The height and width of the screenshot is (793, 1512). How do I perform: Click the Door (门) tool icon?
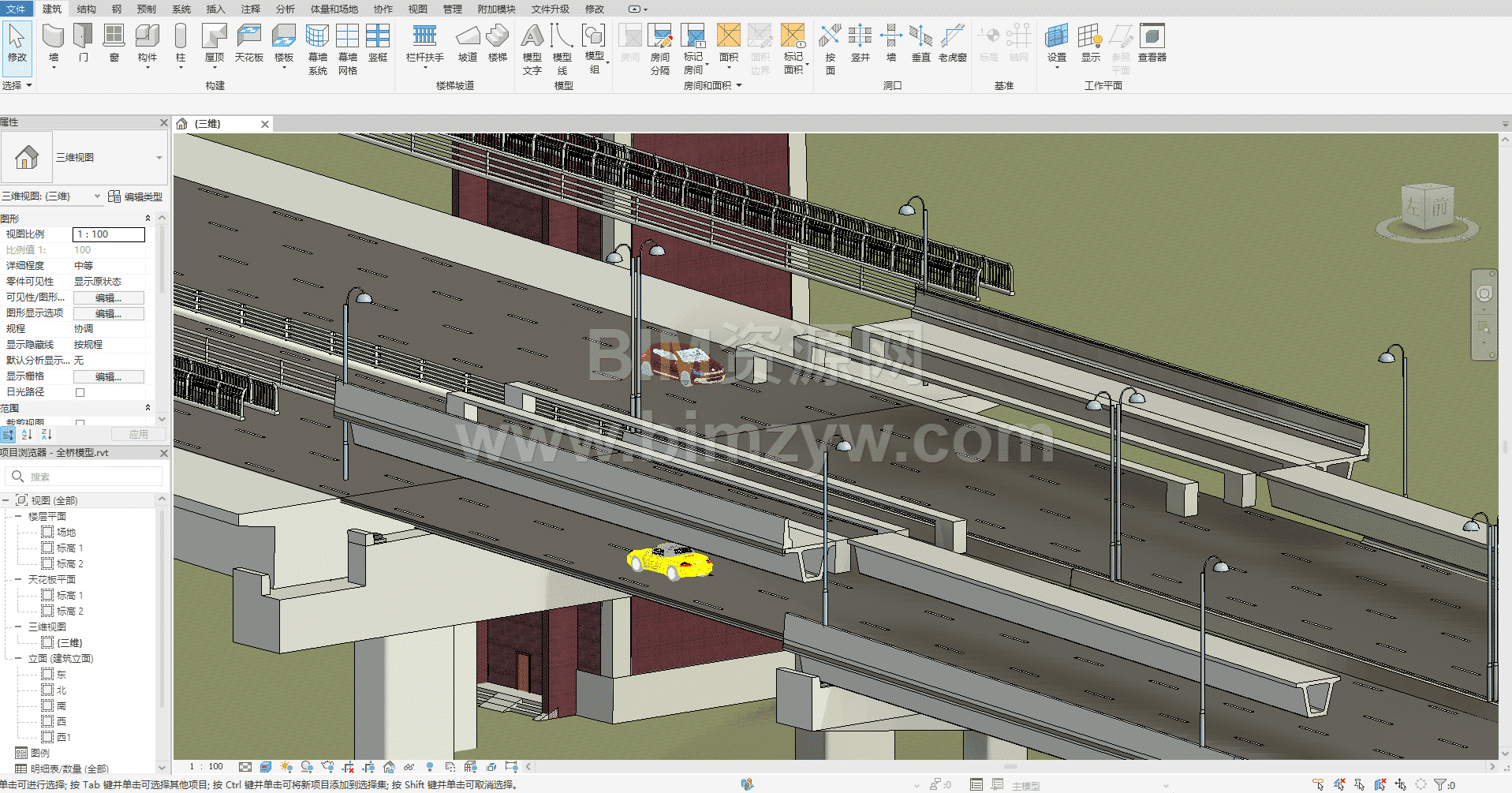[83, 43]
